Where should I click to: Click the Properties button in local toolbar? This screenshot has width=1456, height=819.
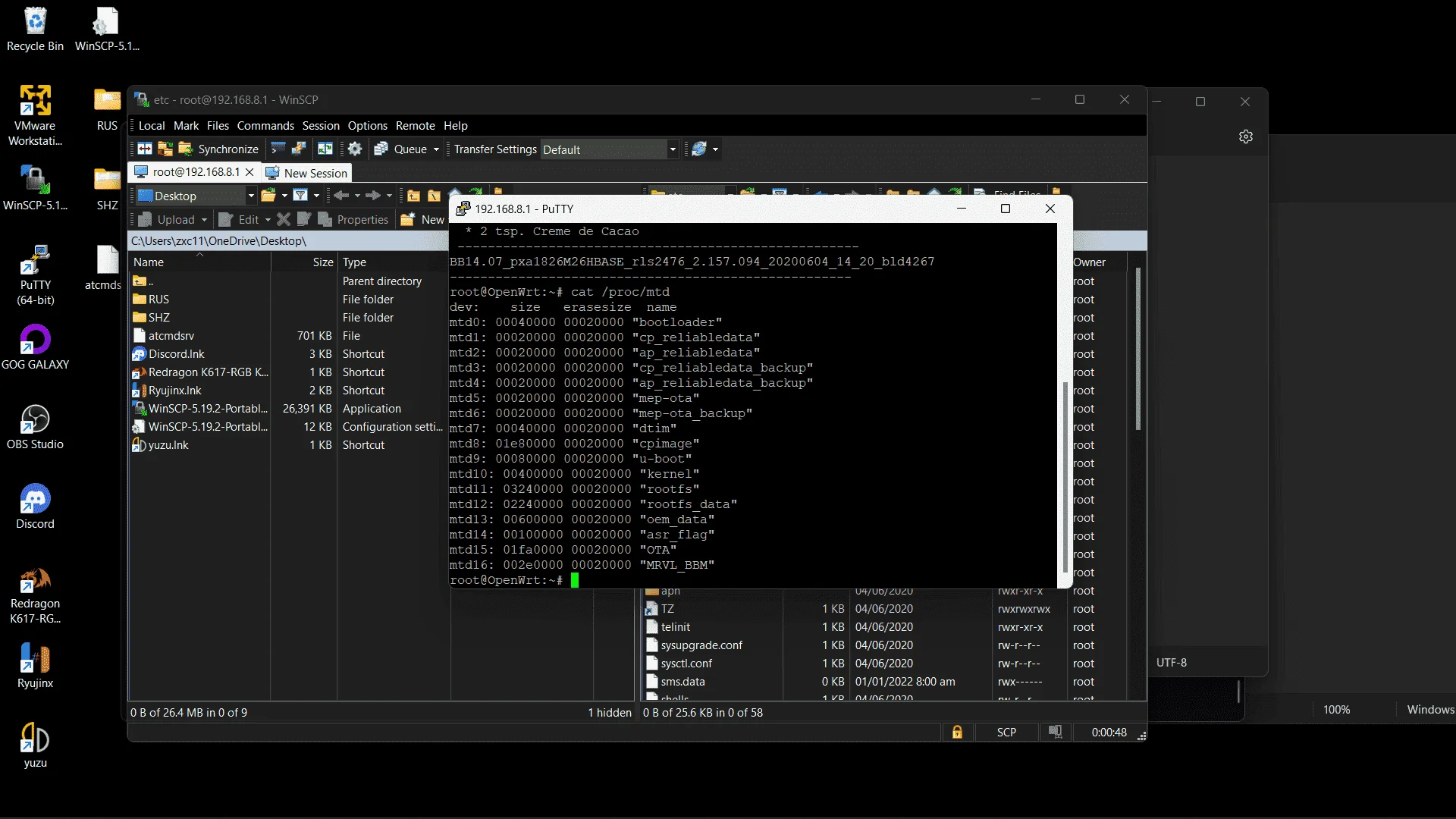click(353, 219)
